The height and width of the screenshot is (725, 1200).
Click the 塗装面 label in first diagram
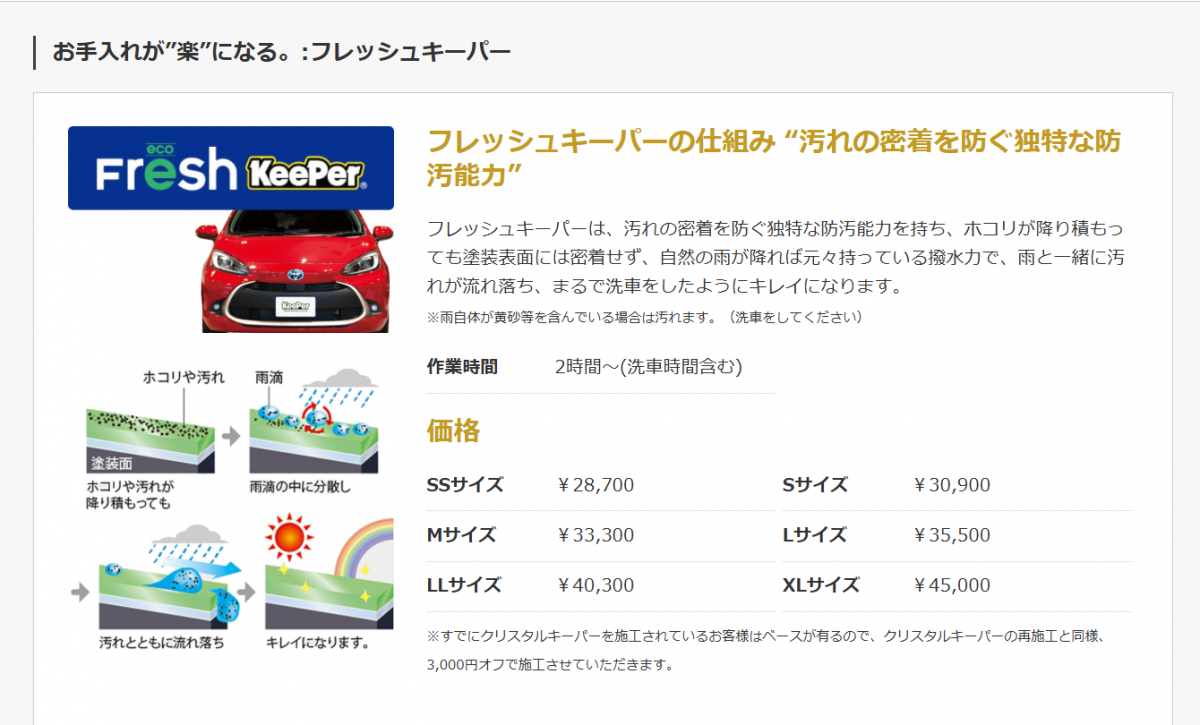111,464
